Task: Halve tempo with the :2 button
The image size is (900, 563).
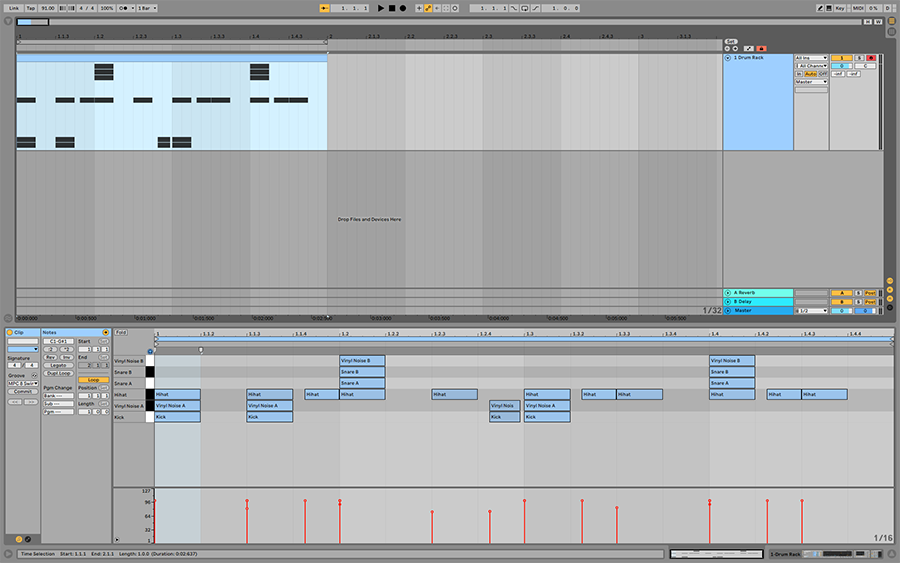Action: point(51,349)
